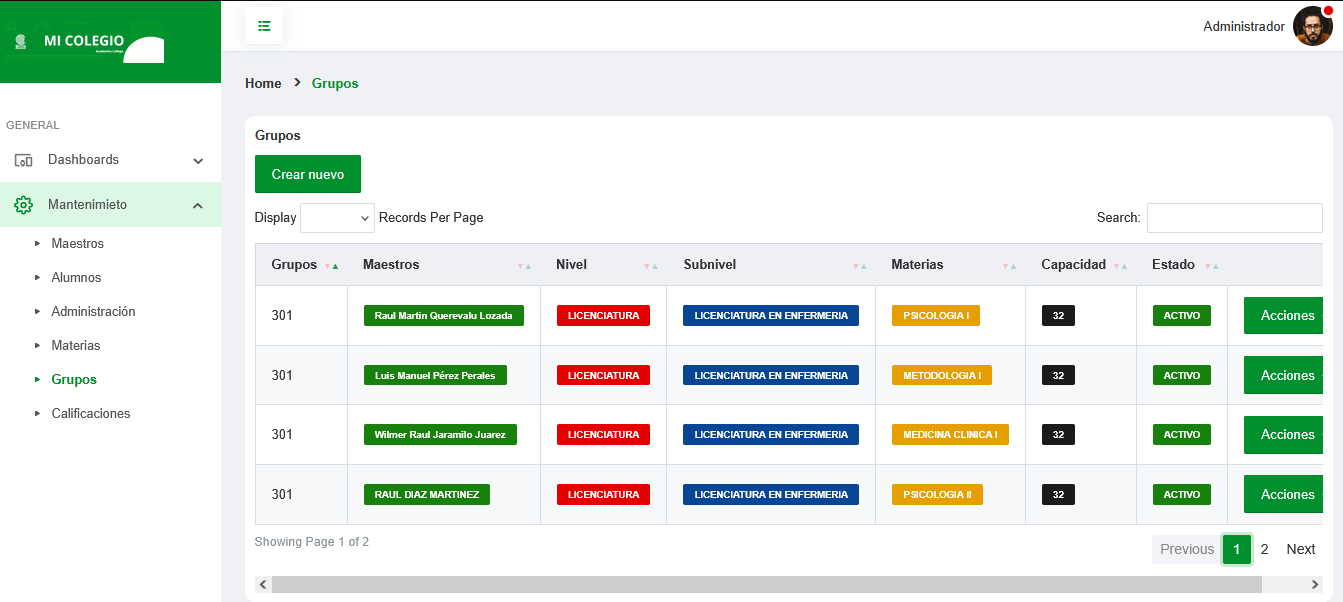Open the Administrador profile avatar
Viewport: 1343px width, 602px height.
click(x=1312, y=26)
